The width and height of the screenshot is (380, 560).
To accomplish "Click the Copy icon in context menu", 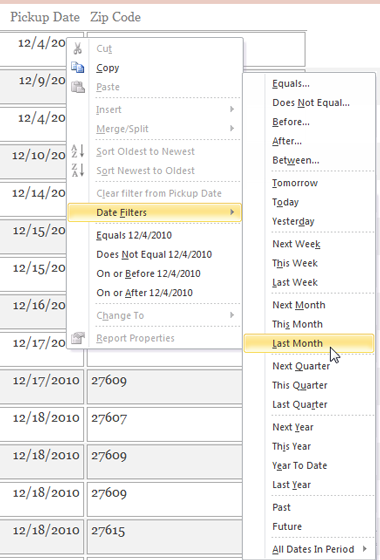I will (78, 68).
